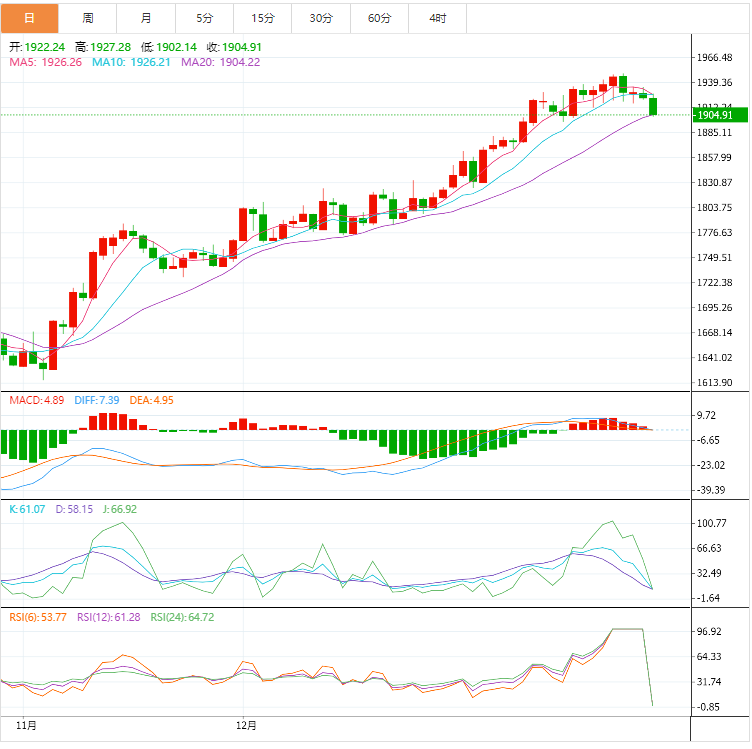752x749 pixels.
Task: Switch to the 日 daily chart tab
Action: 29,18
